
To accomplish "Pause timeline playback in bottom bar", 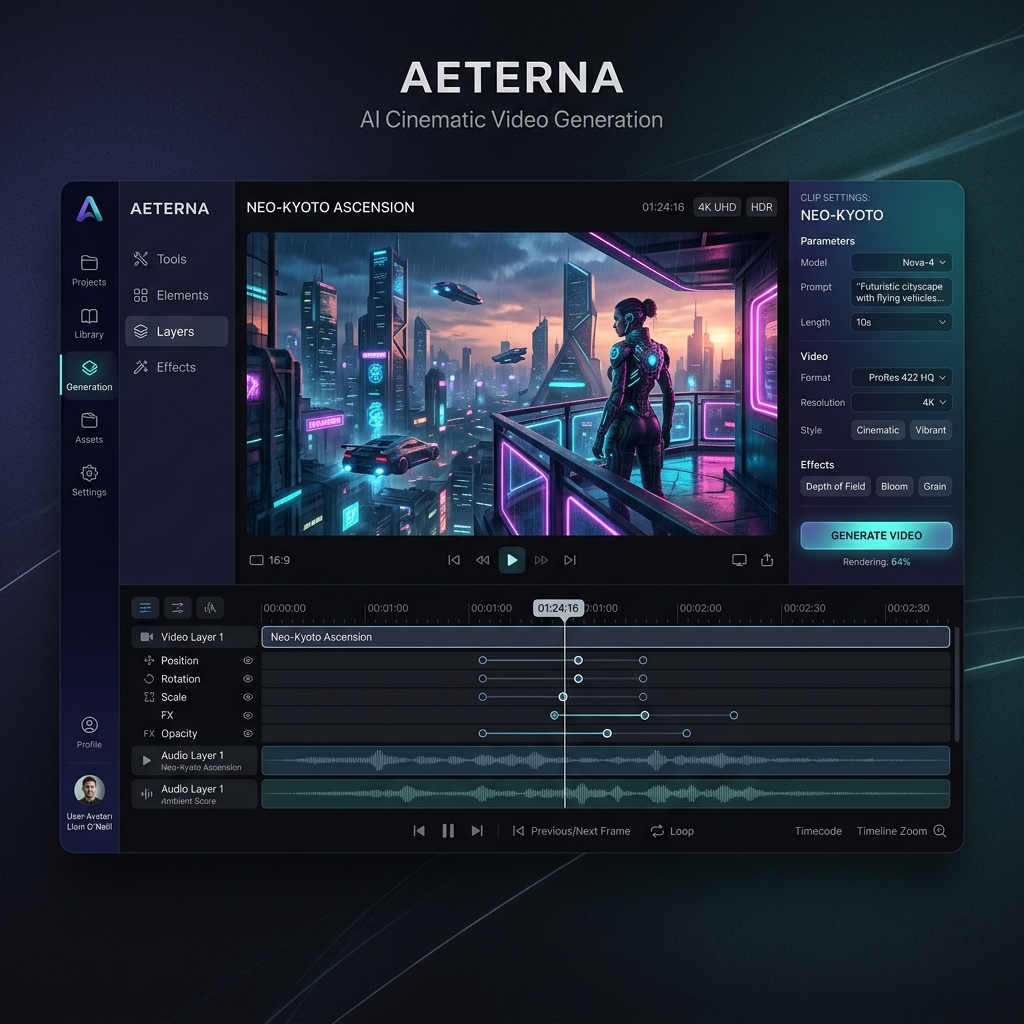I will click(448, 831).
